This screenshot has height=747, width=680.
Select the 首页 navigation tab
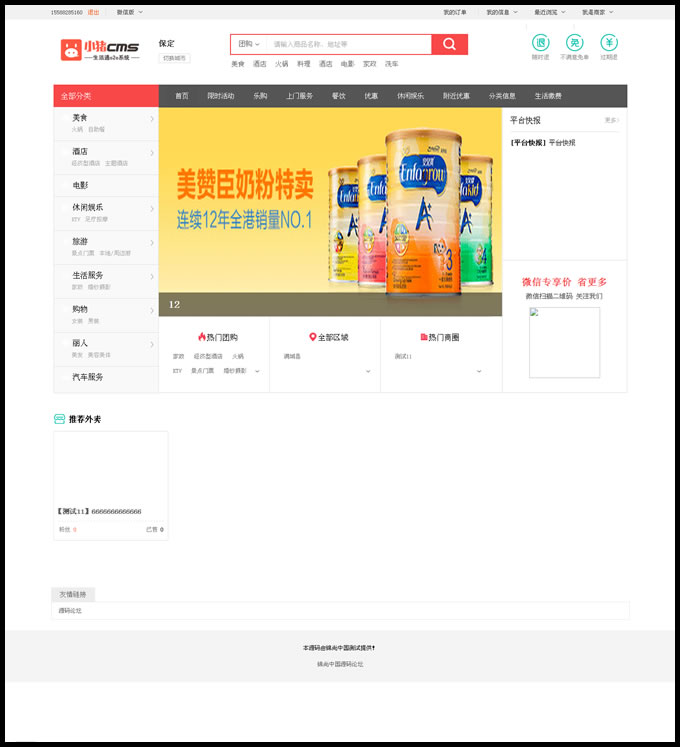click(182, 96)
